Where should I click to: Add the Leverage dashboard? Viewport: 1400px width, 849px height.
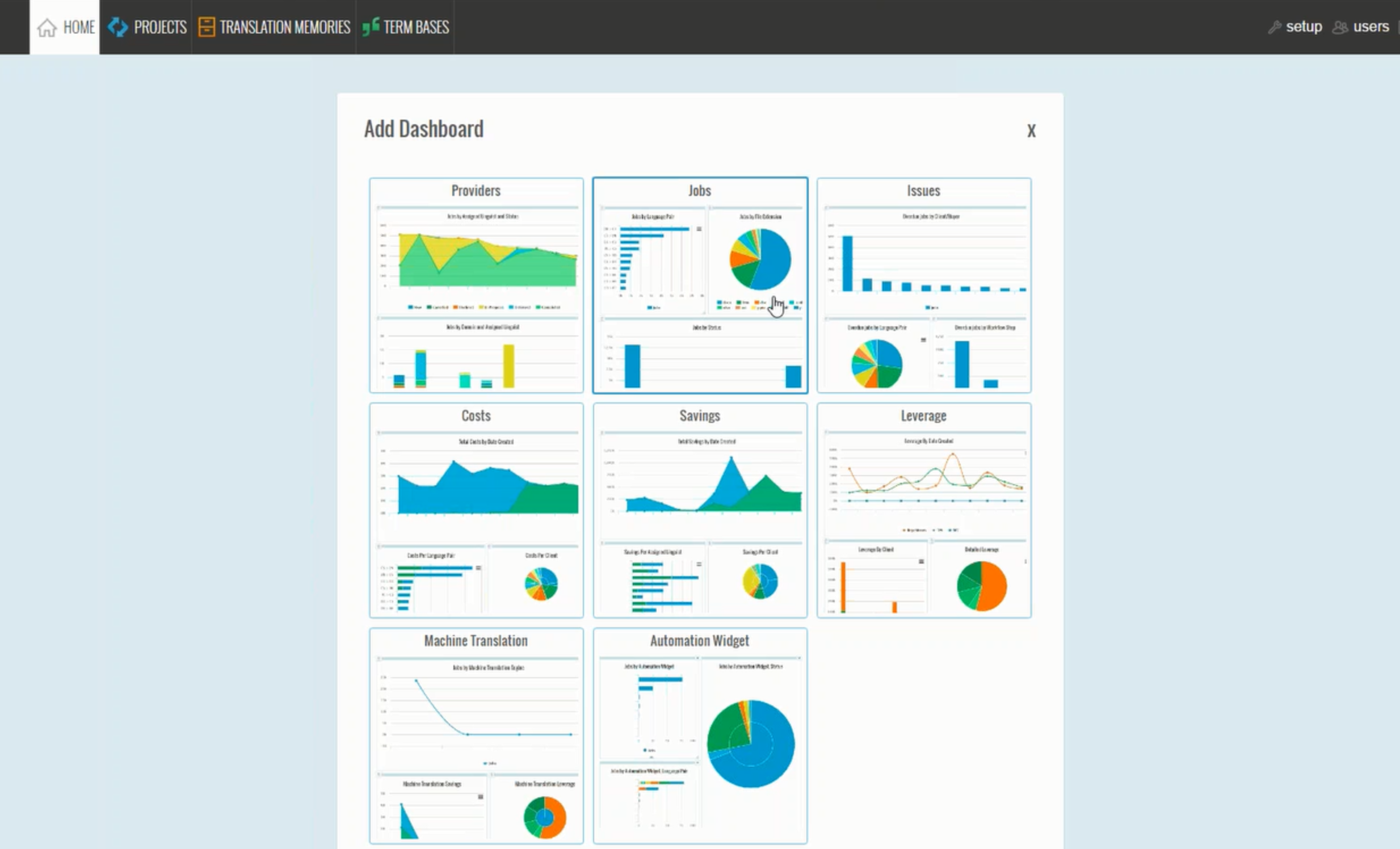pyautogui.click(x=924, y=510)
